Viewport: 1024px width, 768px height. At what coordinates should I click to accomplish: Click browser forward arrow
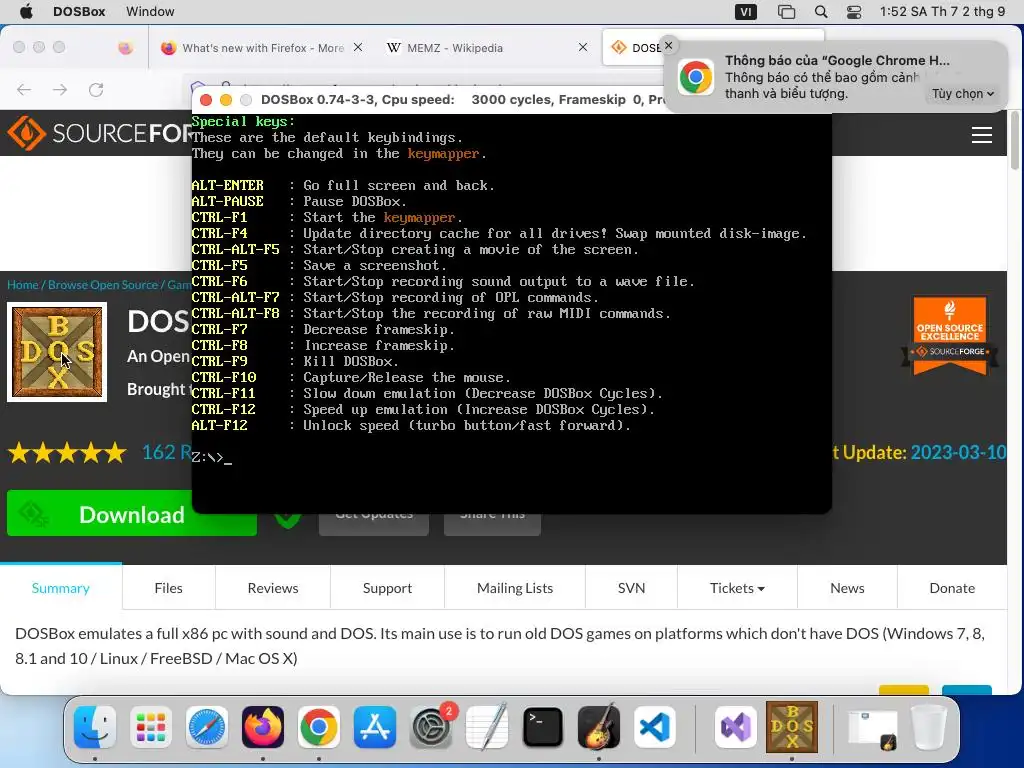(60, 89)
